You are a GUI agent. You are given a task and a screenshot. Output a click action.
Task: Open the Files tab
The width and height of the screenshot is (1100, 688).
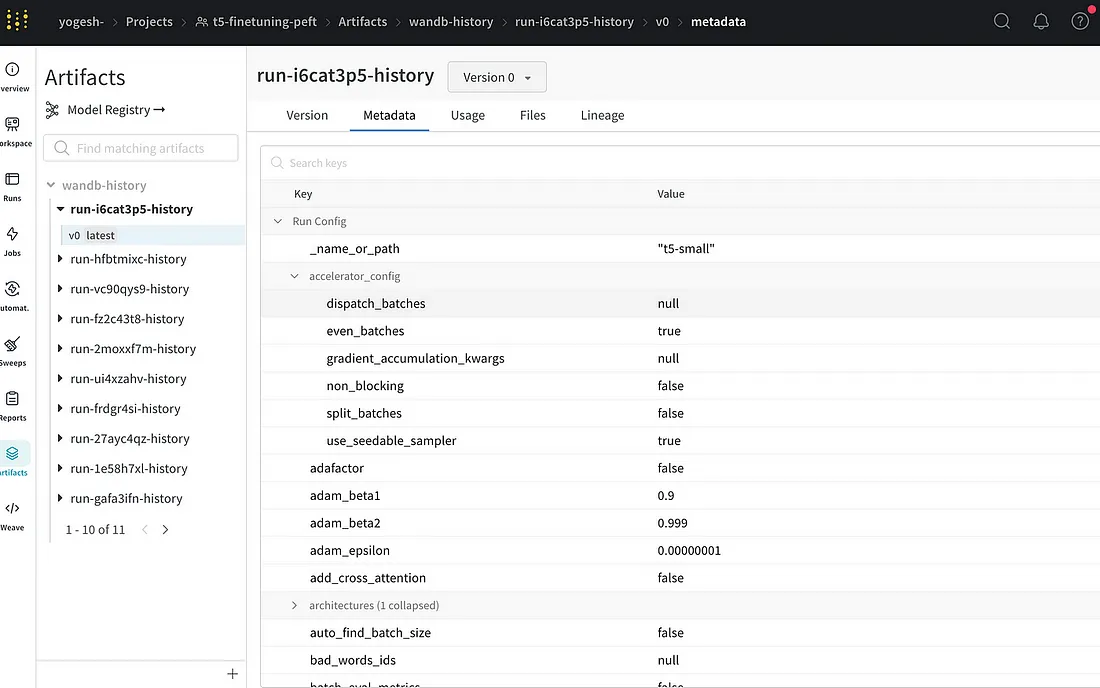click(x=532, y=115)
